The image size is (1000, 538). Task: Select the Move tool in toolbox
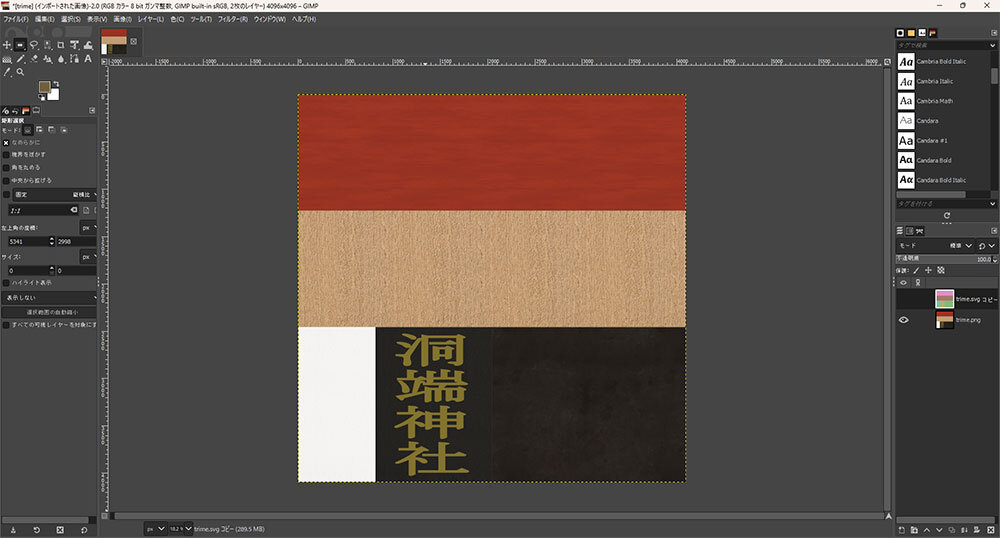tap(7, 45)
